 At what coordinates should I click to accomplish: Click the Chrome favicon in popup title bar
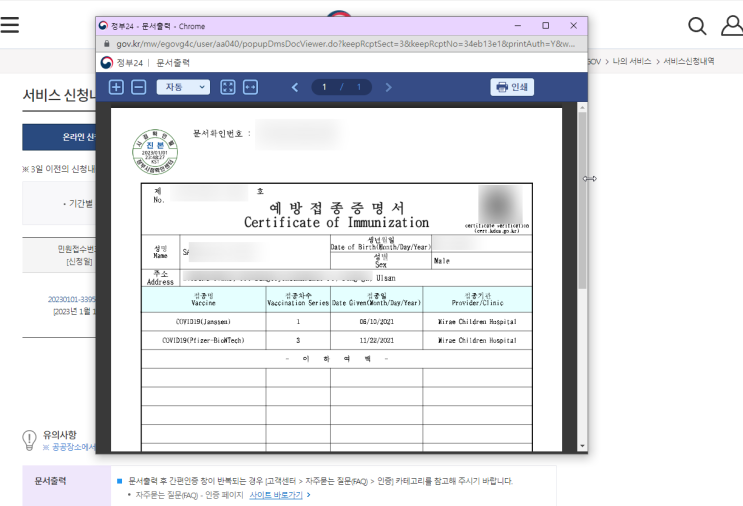(x=103, y=26)
